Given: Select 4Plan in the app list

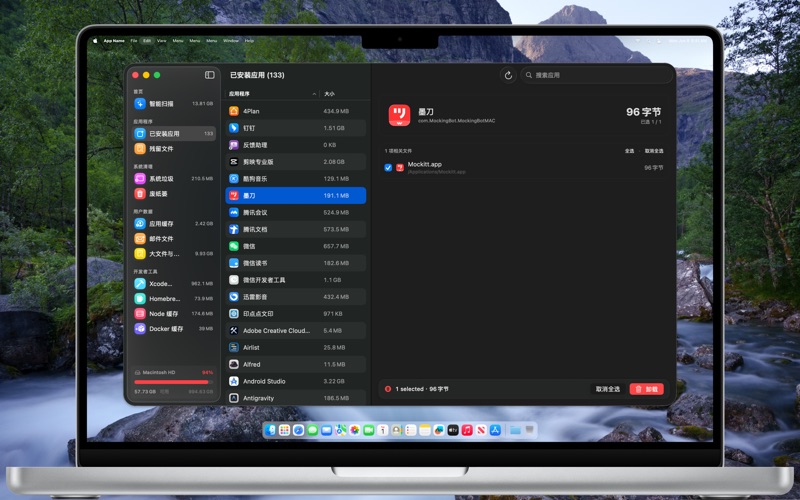Looking at the screenshot, I should point(296,111).
